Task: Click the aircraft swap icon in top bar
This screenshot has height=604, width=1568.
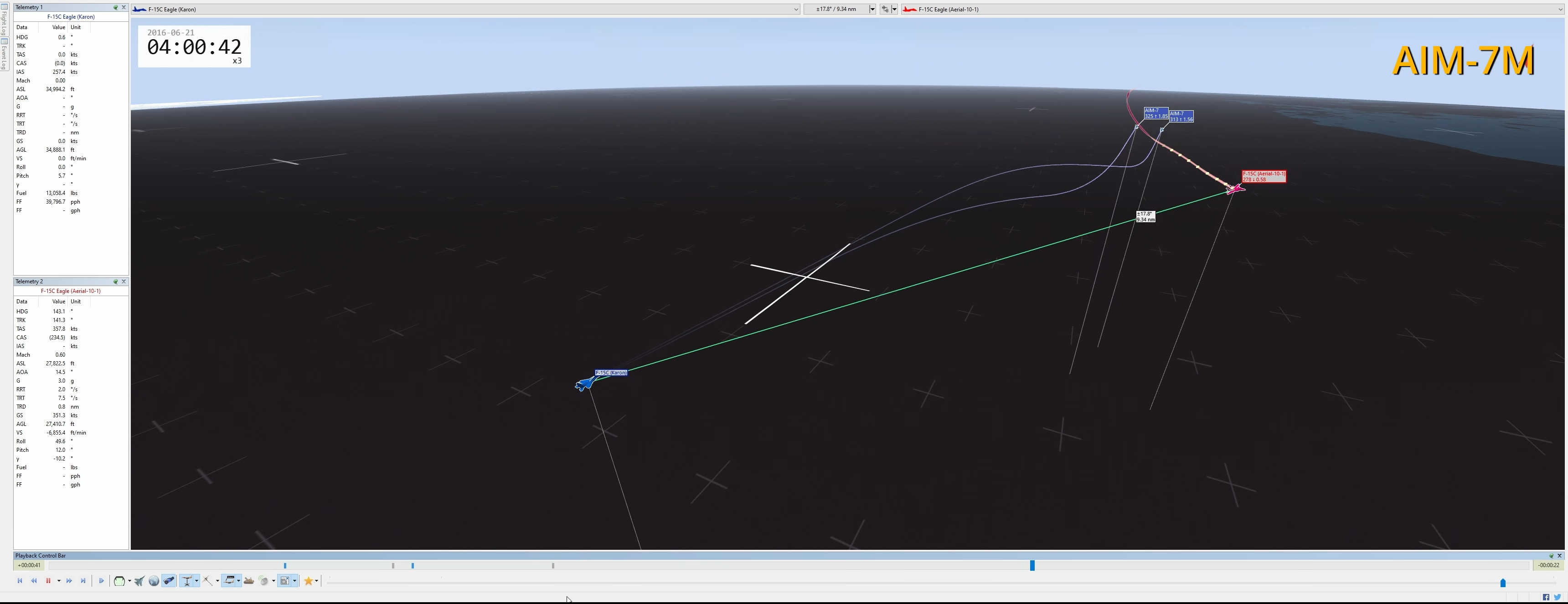Action: (885, 9)
